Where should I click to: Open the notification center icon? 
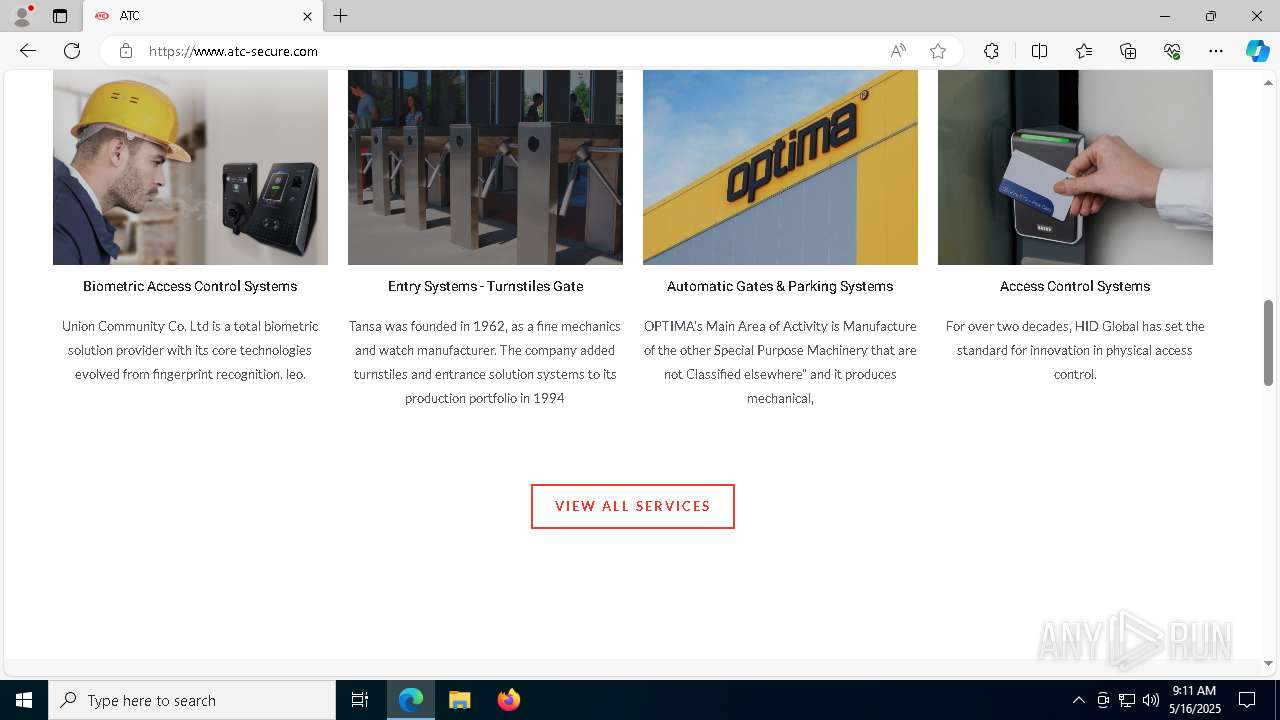[1247, 700]
